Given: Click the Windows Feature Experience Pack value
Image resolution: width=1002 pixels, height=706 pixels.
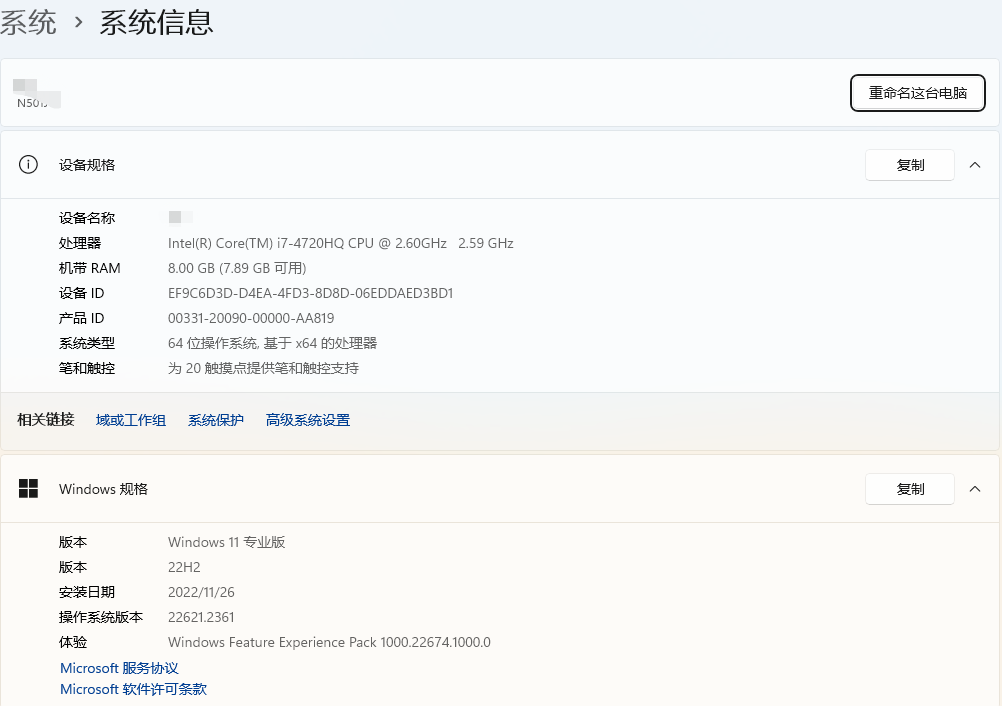Looking at the screenshot, I should 329,642.
